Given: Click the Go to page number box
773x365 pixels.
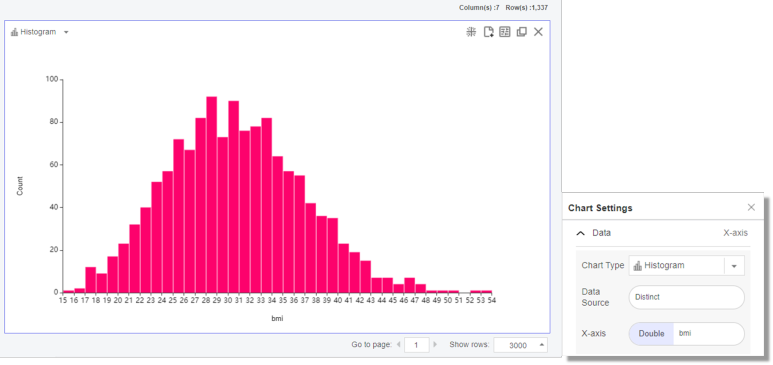Looking at the screenshot, I should (x=417, y=345).
